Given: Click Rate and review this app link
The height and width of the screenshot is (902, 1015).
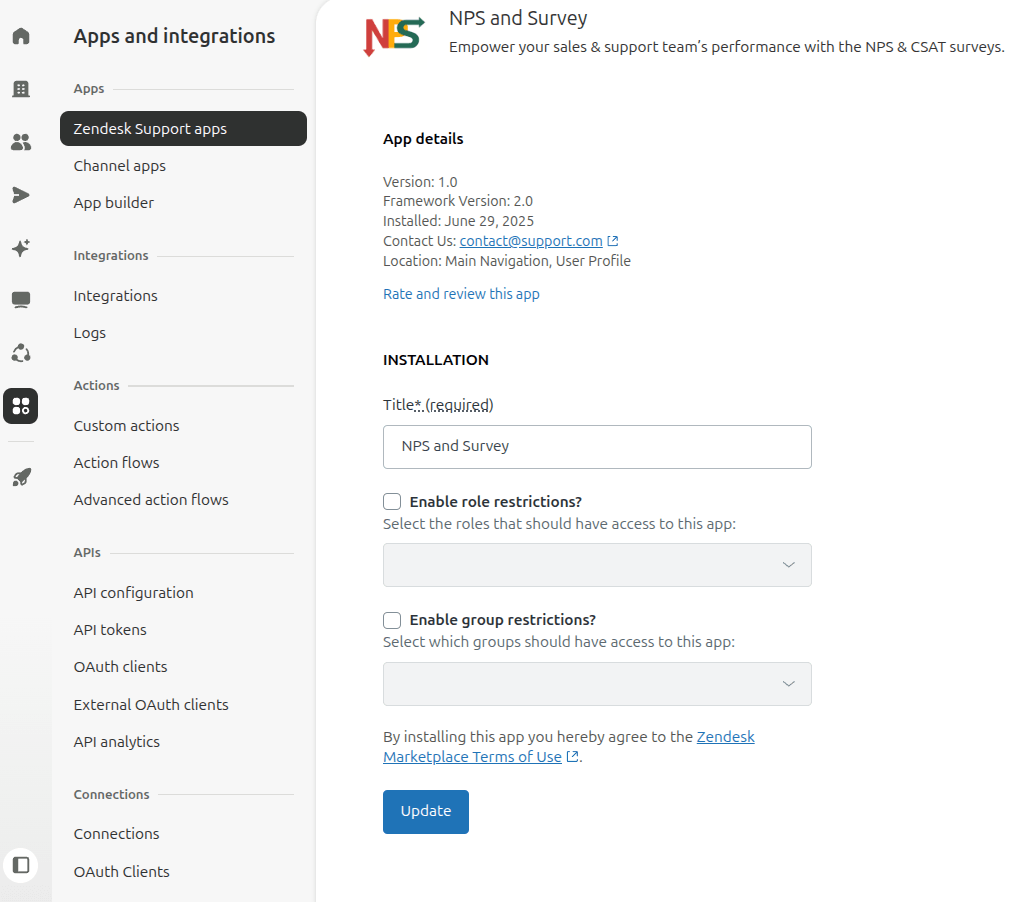Looking at the screenshot, I should coord(462,294).
